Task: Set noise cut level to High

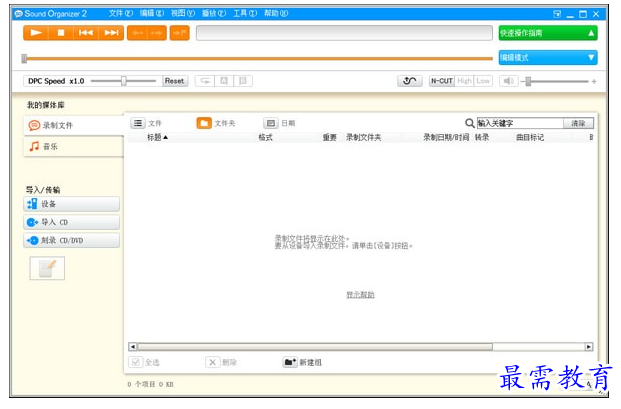Action: 465,81
